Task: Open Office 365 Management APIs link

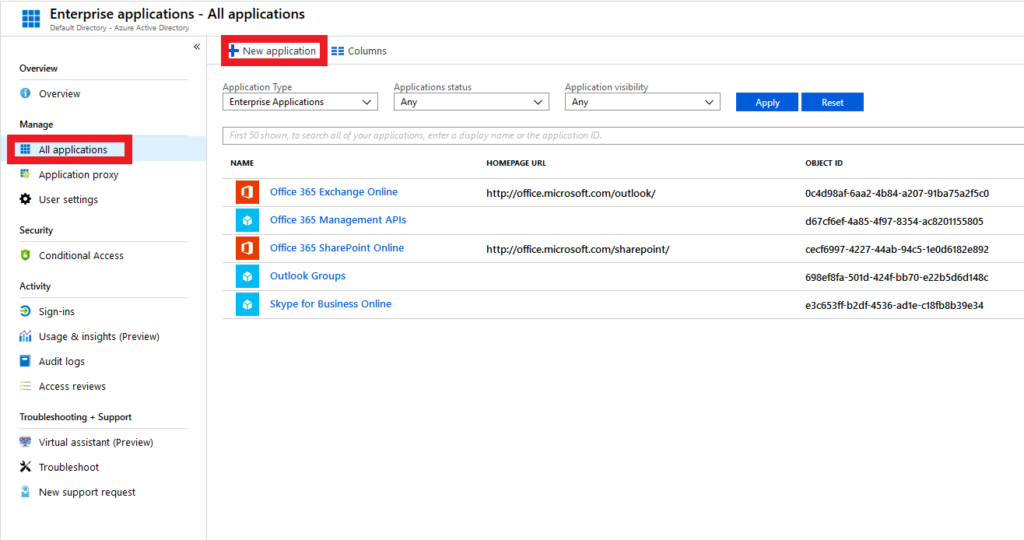Action: click(338, 220)
